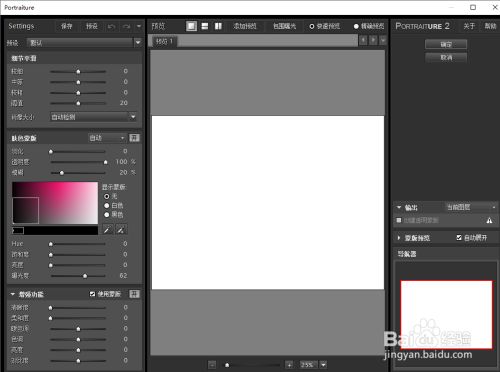Click the warning icon in output panel
The width and height of the screenshot is (500, 372).
pos(489,220)
